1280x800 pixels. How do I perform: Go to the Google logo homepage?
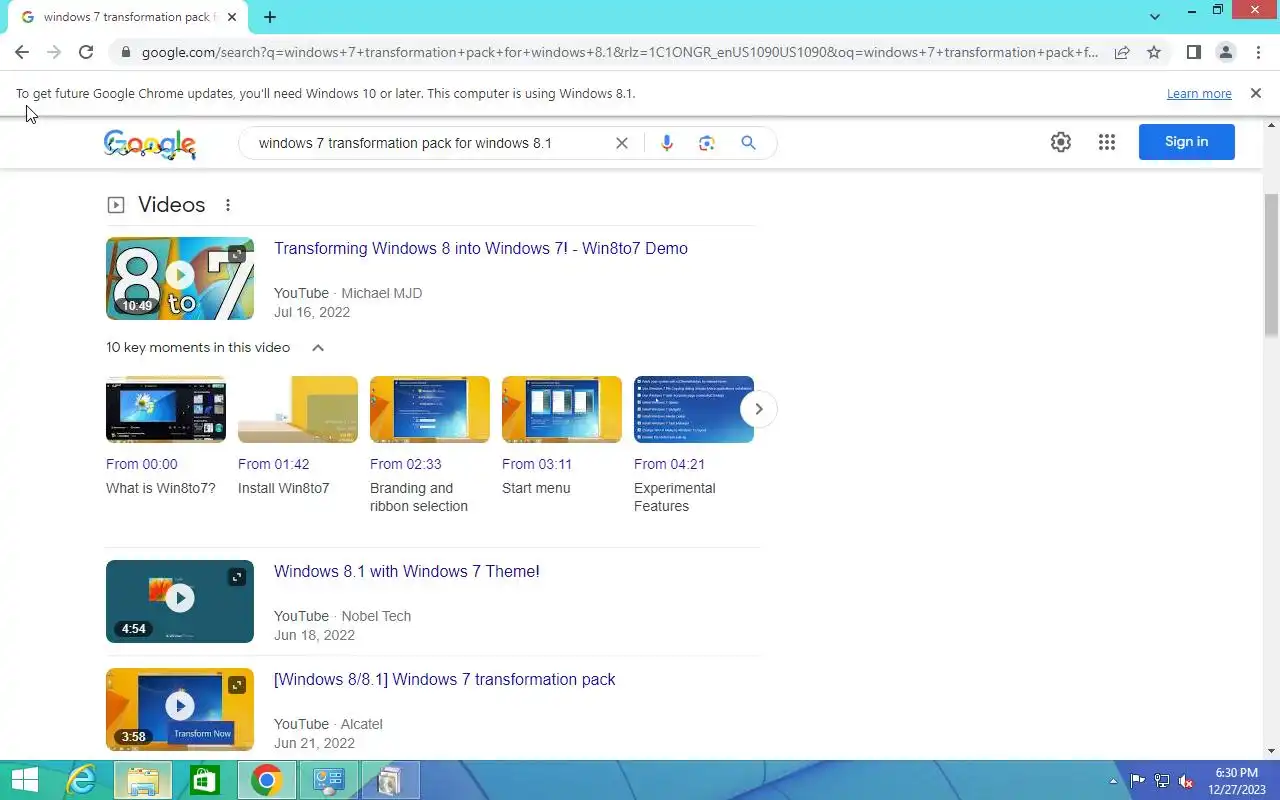click(x=149, y=144)
